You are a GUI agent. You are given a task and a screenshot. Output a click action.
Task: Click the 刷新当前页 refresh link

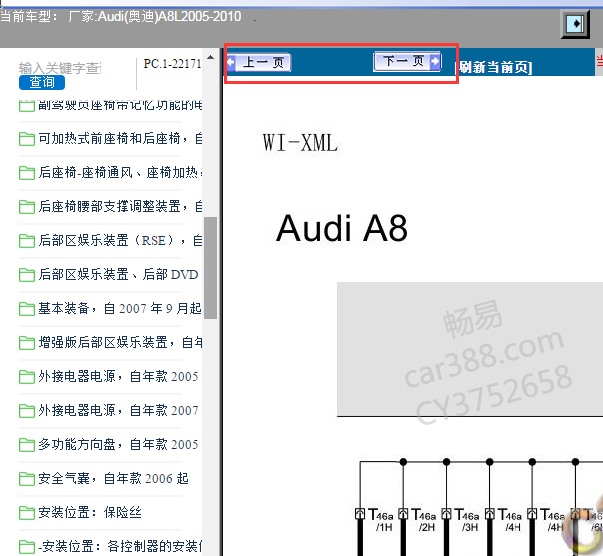[x=496, y=67]
